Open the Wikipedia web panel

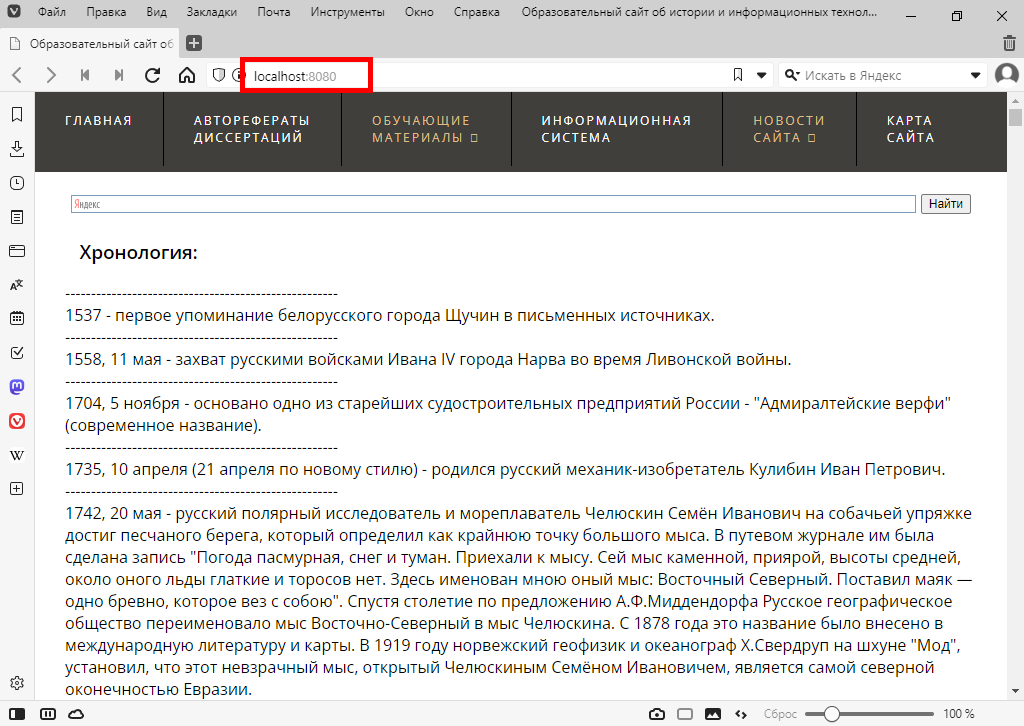pos(16,455)
